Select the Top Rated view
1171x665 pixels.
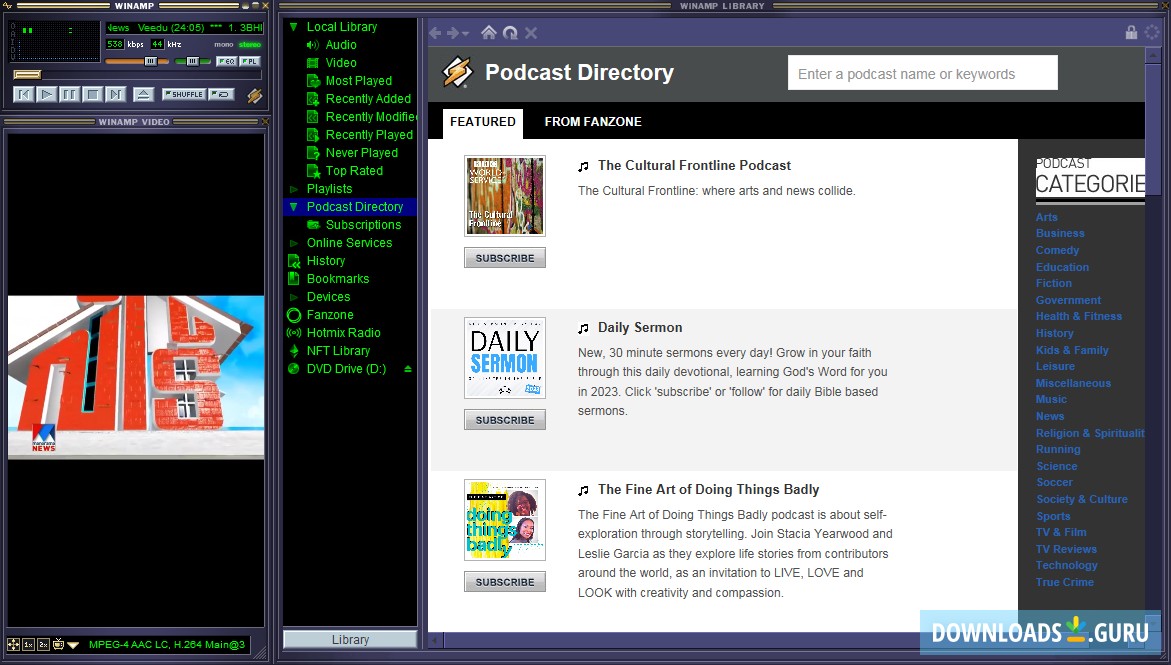coord(354,170)
